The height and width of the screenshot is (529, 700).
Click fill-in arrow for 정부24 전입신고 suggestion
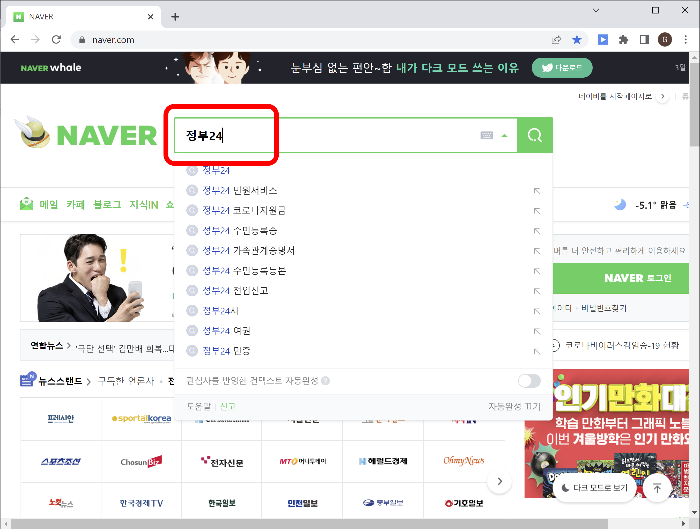[537, 291]
